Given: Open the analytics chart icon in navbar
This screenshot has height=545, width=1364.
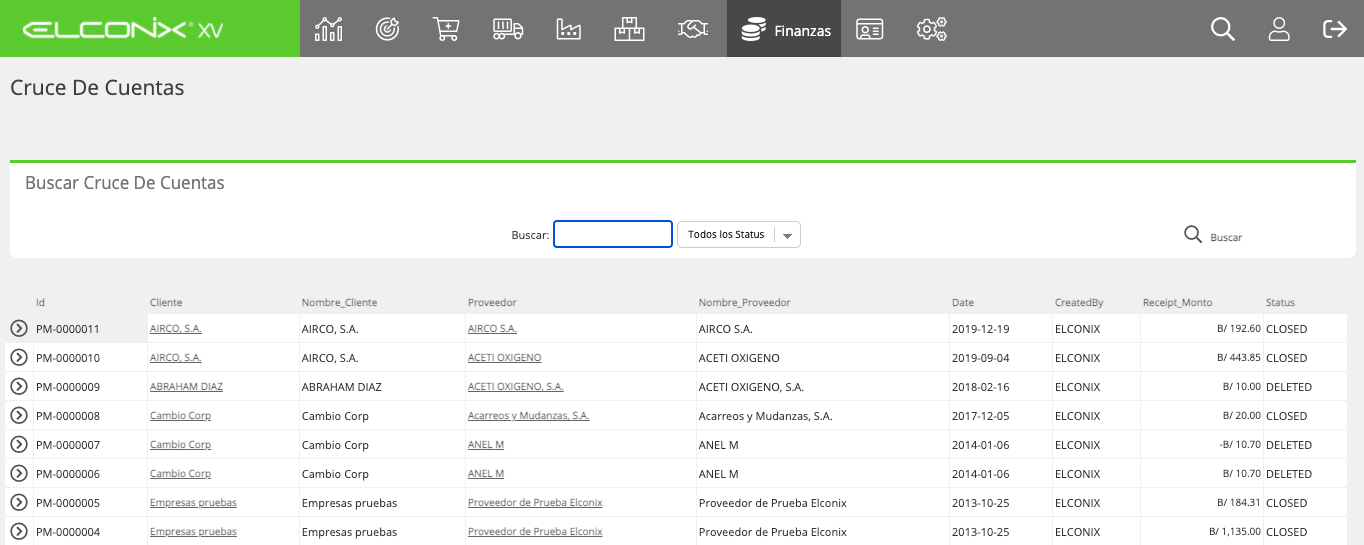Looking at the screenshot, I should click(328, 29).
